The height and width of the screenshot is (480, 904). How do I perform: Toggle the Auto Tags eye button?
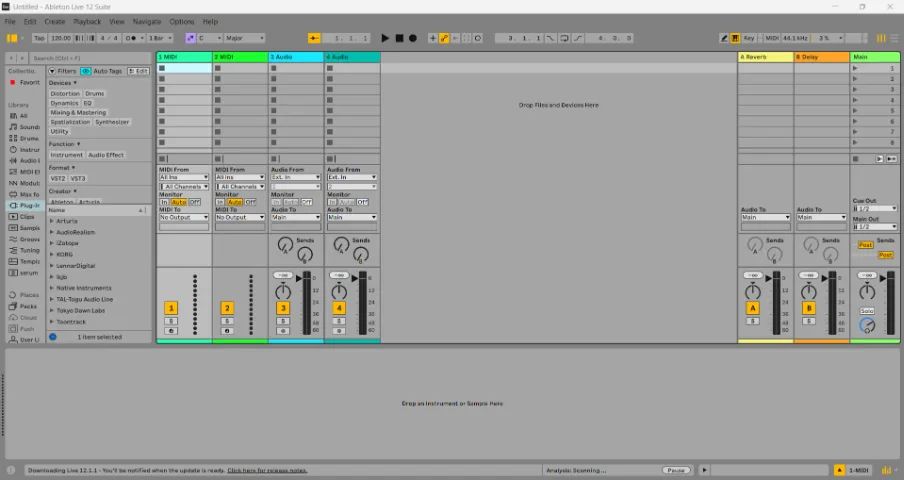[85, 71]
